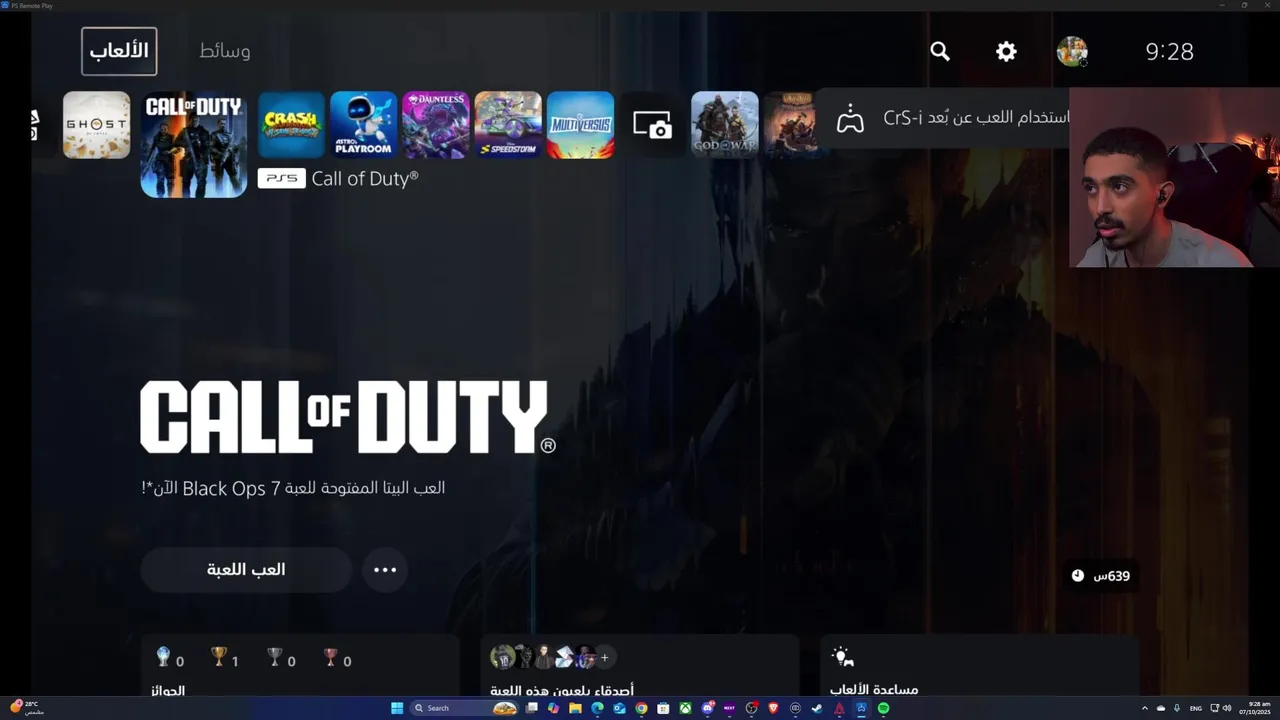Open the Windows Start menu

click(397, 708)
